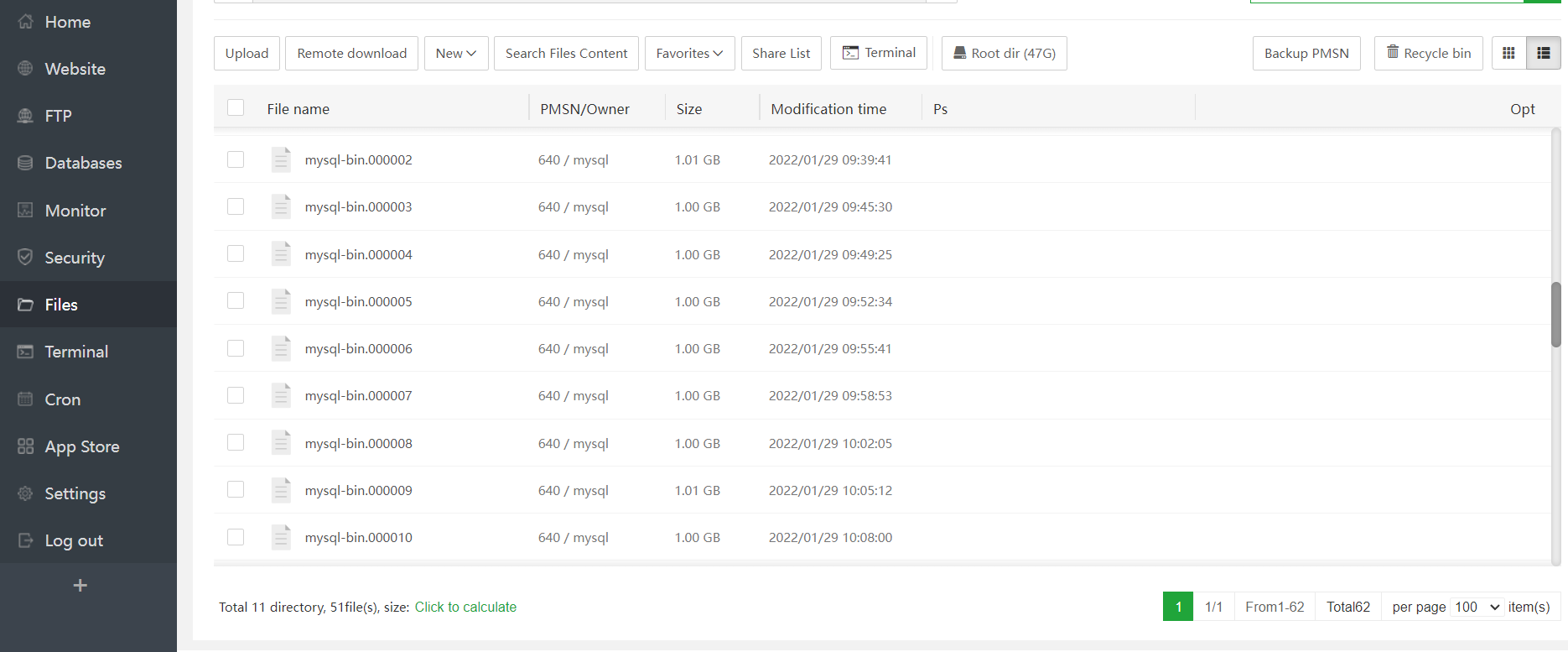The width and height of the screenshot is (1568, 652).
Task: Go to Cron in sidebar
Action: click(63, 399)
